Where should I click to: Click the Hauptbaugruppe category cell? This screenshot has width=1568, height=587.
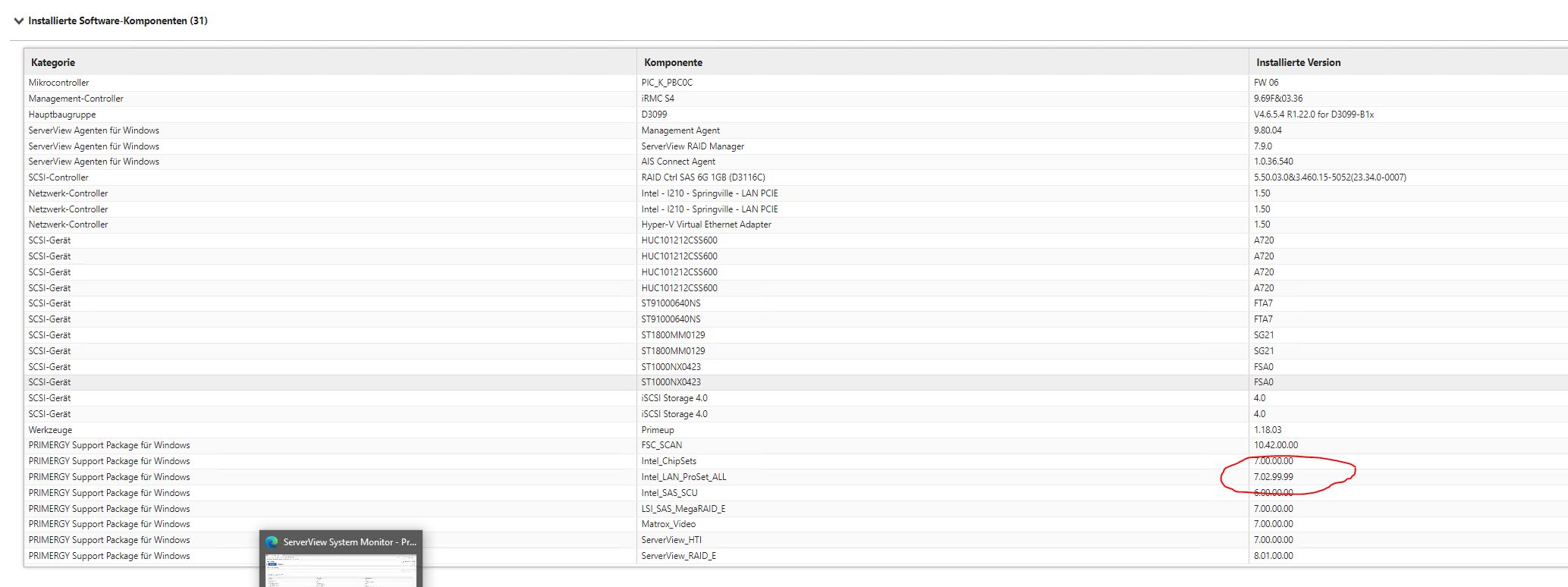62,115
